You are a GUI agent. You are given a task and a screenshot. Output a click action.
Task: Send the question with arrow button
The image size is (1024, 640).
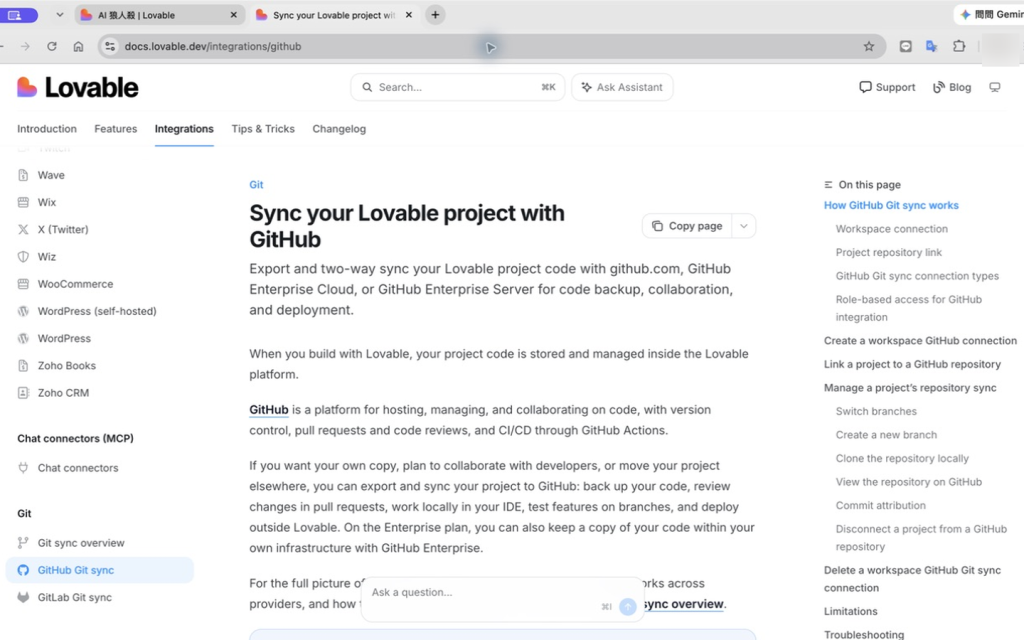(x=628, y=607)
